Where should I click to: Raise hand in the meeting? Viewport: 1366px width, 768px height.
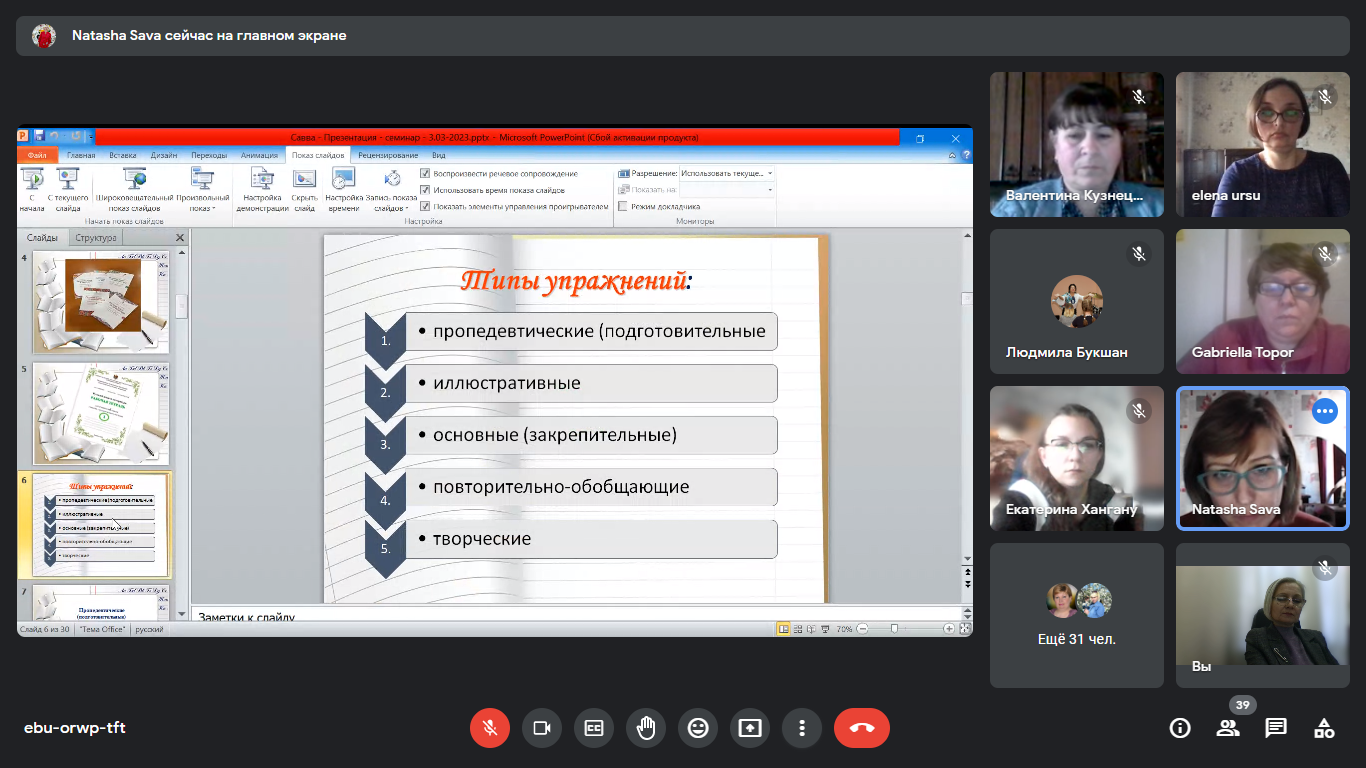click(646, 728)
